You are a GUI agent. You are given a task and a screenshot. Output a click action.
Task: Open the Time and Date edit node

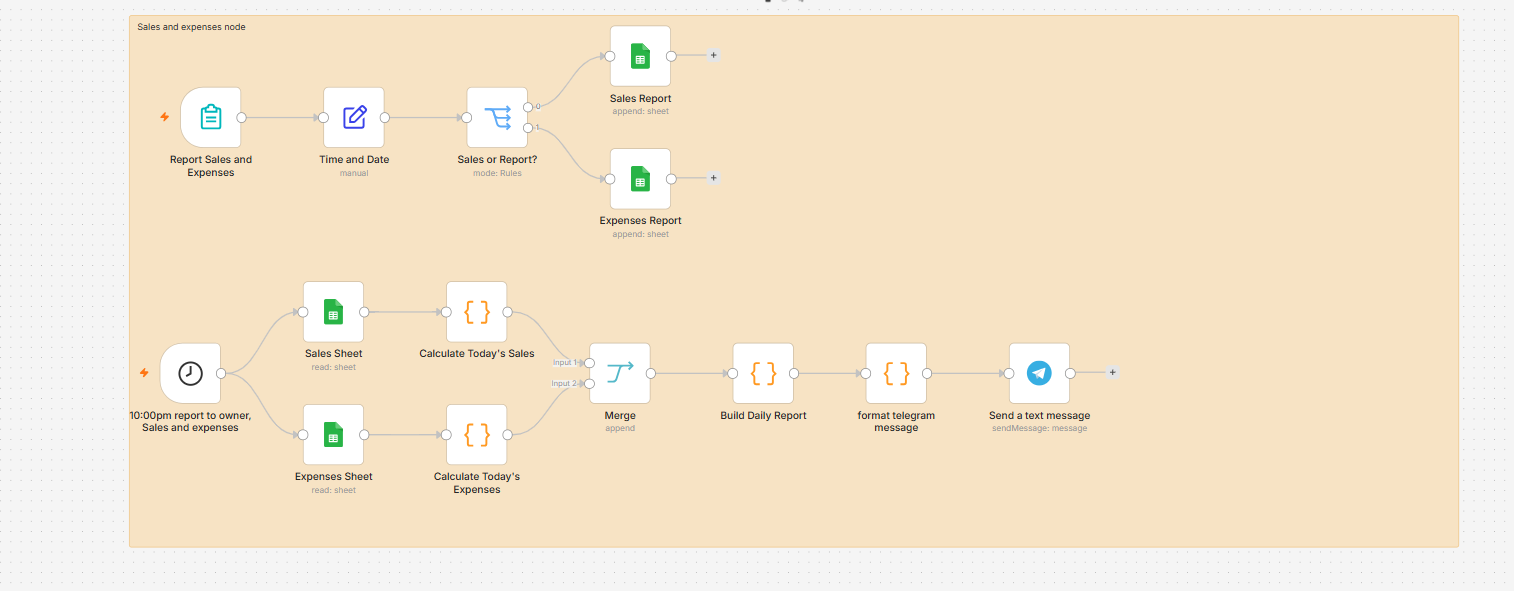pos(354,117)
